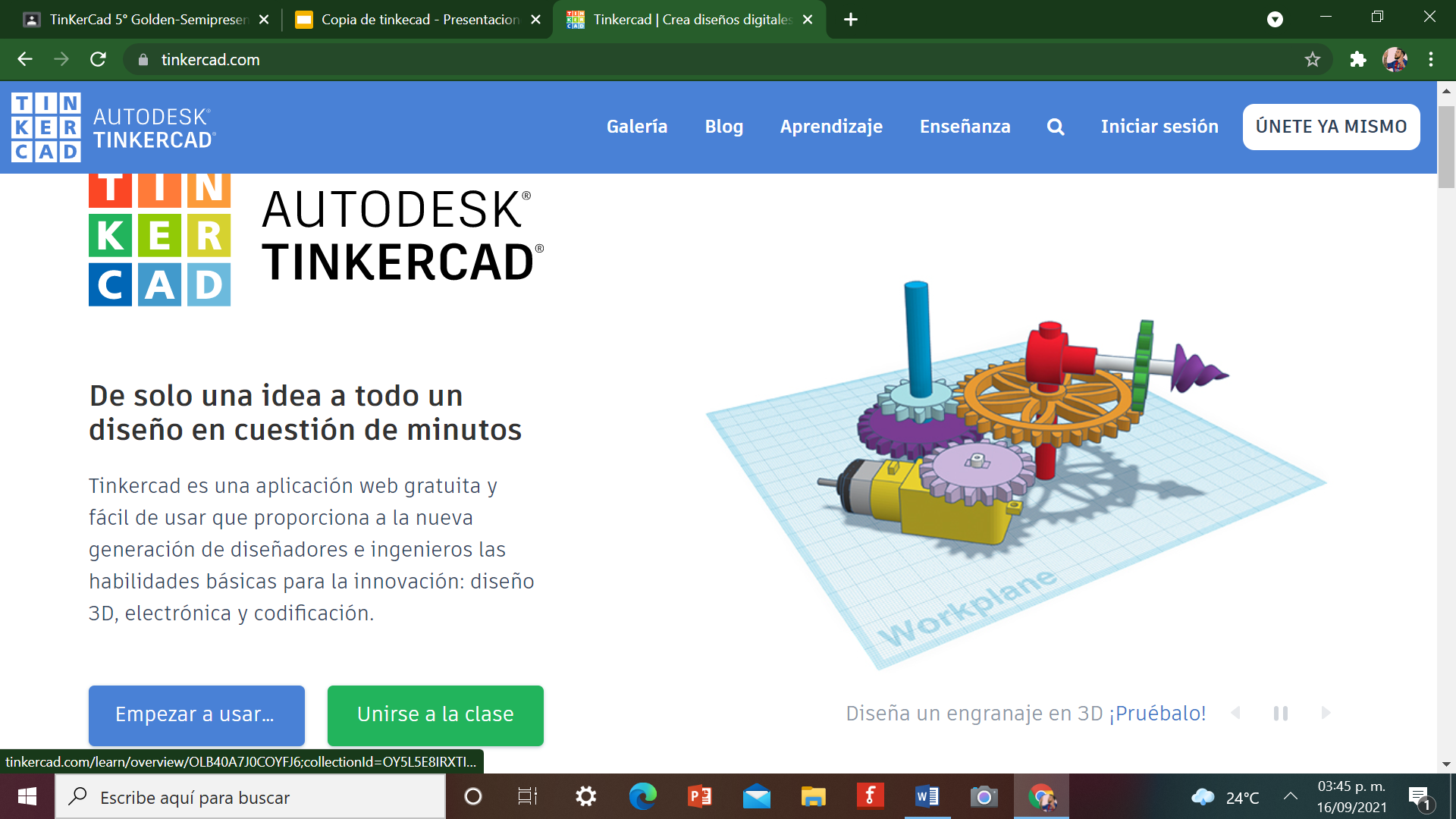This screenshot has width=1456, height=819.
Task: Launch the Camera app from the taskbar
Action: [x=983, y=797]
